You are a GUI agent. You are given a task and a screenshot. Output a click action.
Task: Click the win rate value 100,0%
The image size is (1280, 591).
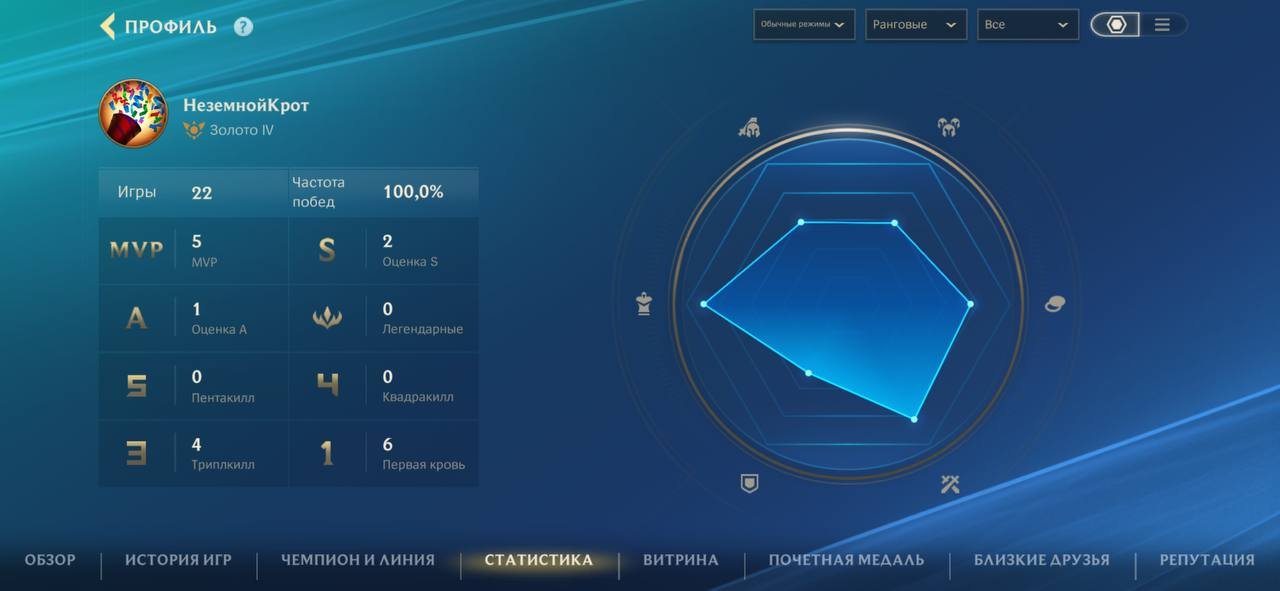click(413, 192)
